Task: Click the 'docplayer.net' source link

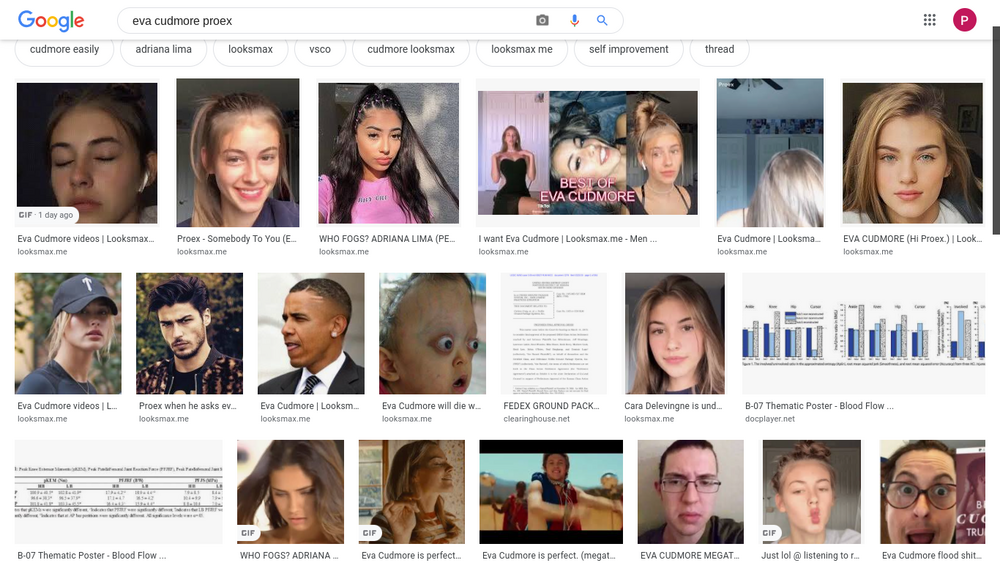Action: pyautogui.click(x=770, y=419)
